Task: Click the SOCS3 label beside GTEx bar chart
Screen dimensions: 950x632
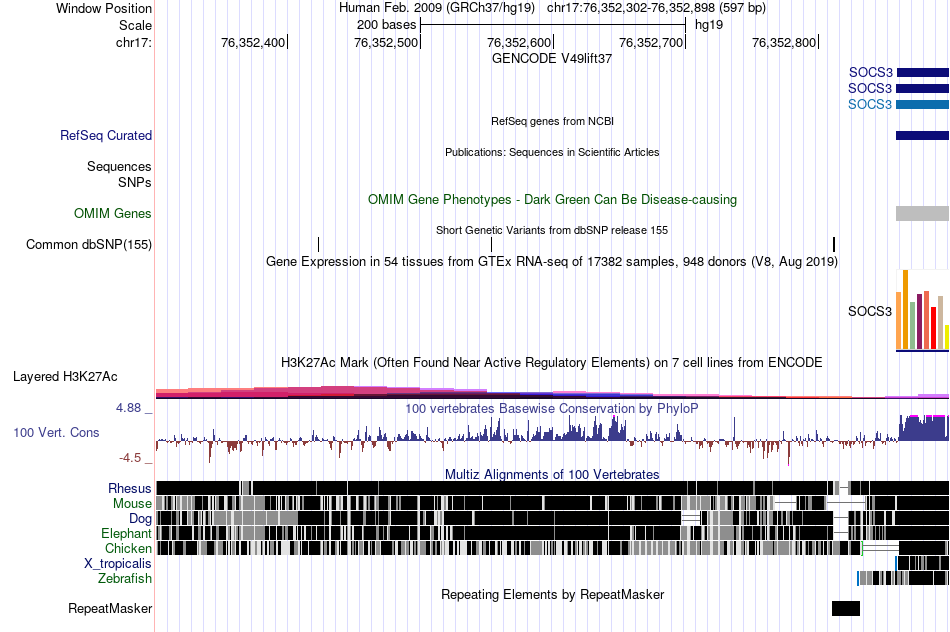Action: coord(870,311)
